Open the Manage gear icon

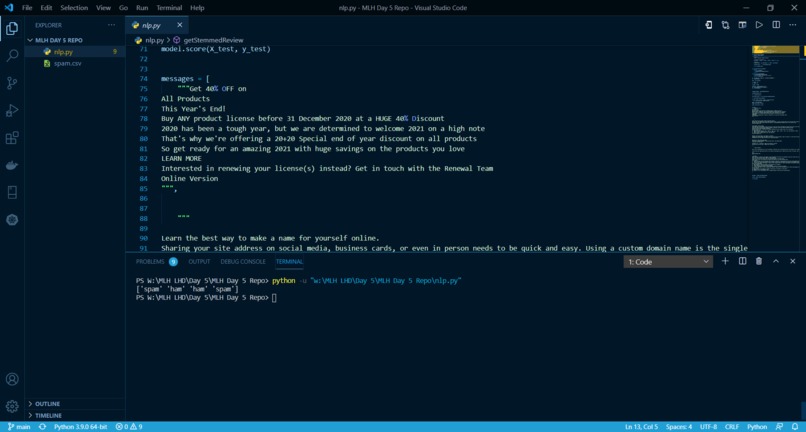pyautogui.click(x=12, y=406)
